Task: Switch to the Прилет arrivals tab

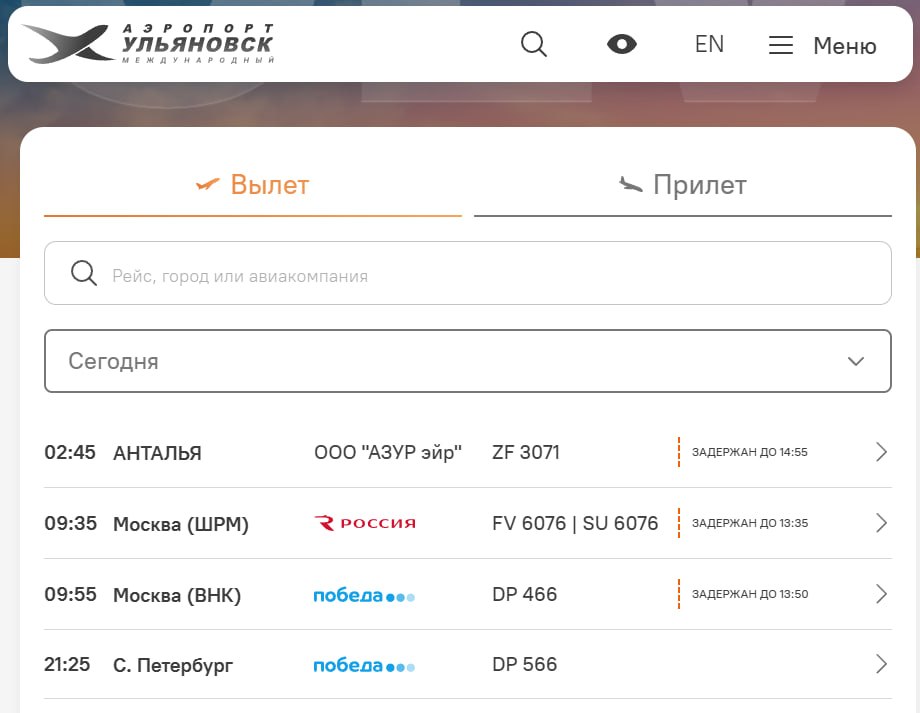Action: tap(683, 185)
